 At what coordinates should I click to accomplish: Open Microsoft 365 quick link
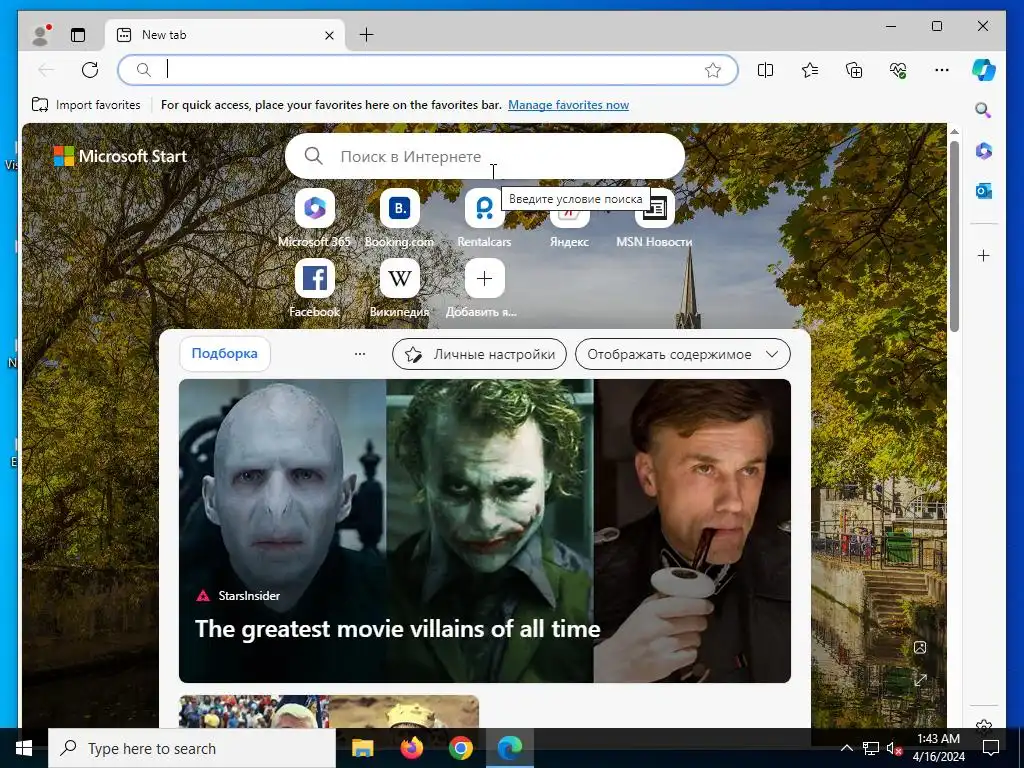(315, 219)
